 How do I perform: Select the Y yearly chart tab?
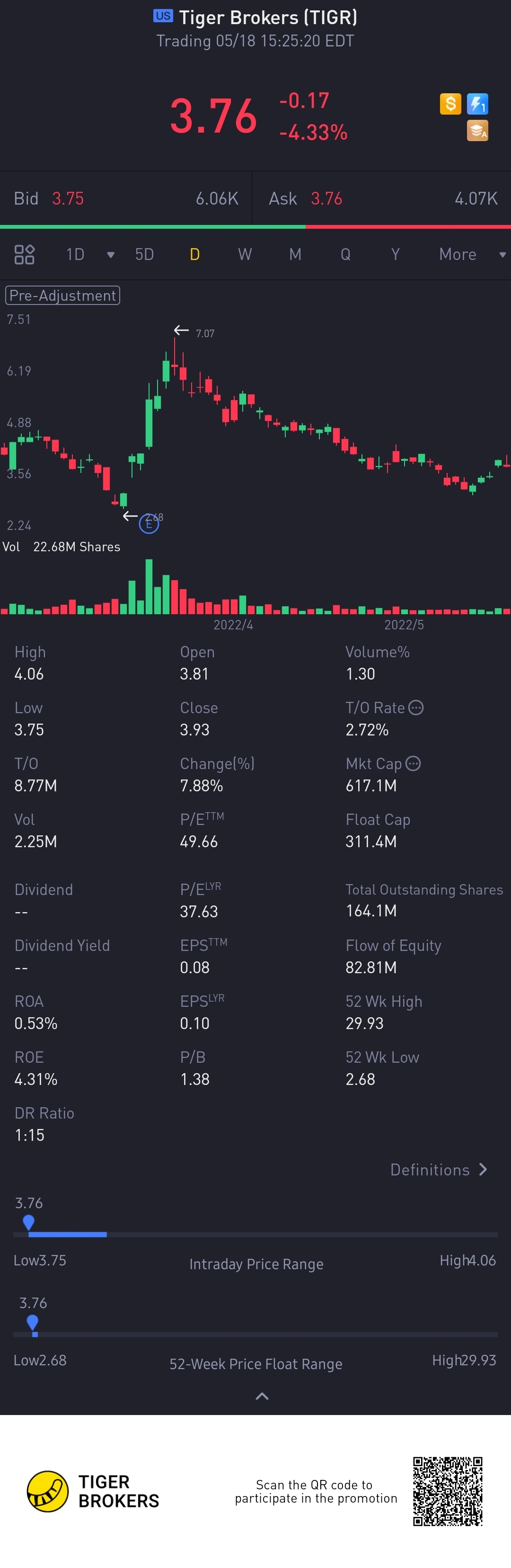396,254
